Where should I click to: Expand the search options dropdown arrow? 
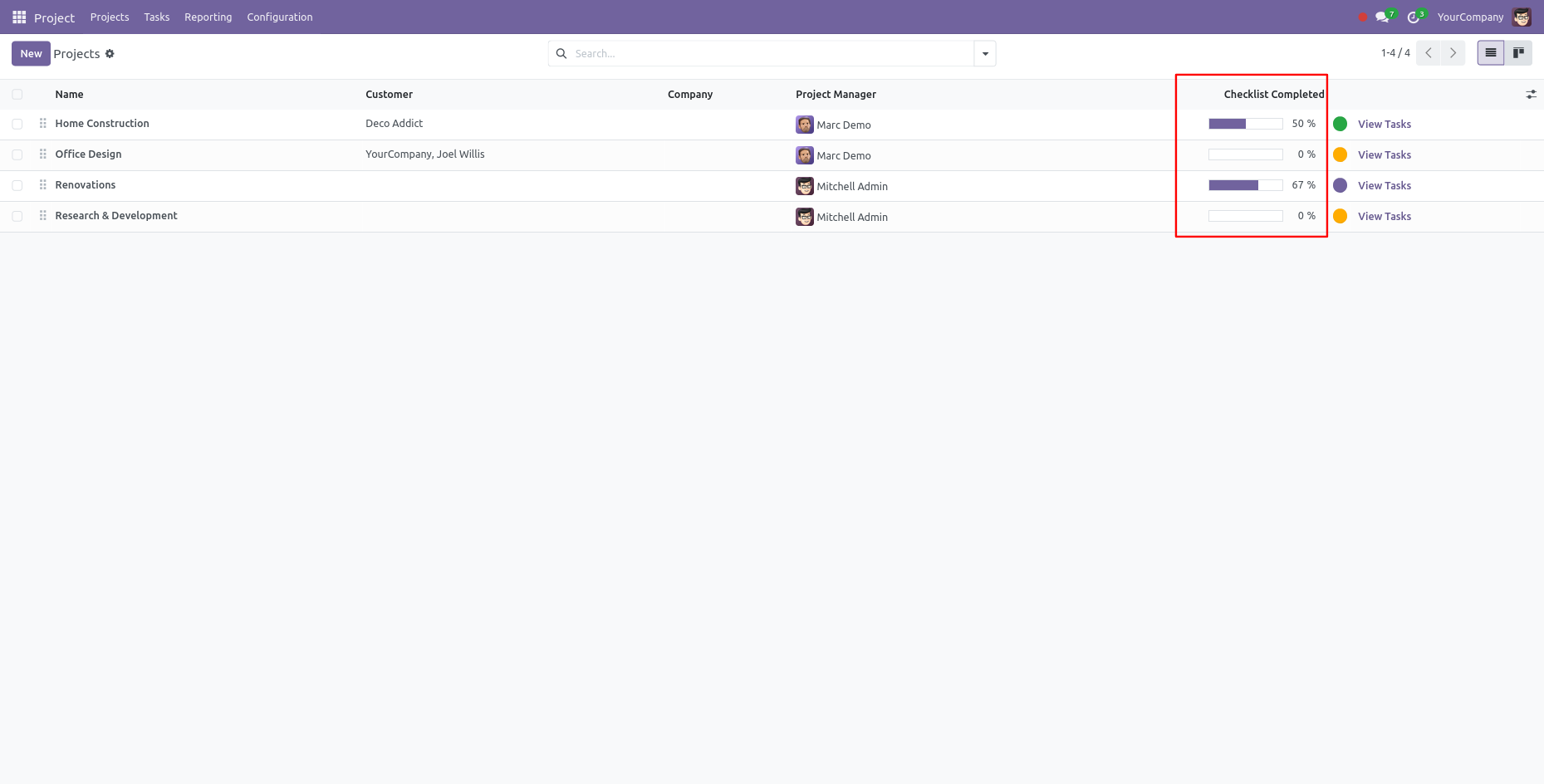coord(985,53)
